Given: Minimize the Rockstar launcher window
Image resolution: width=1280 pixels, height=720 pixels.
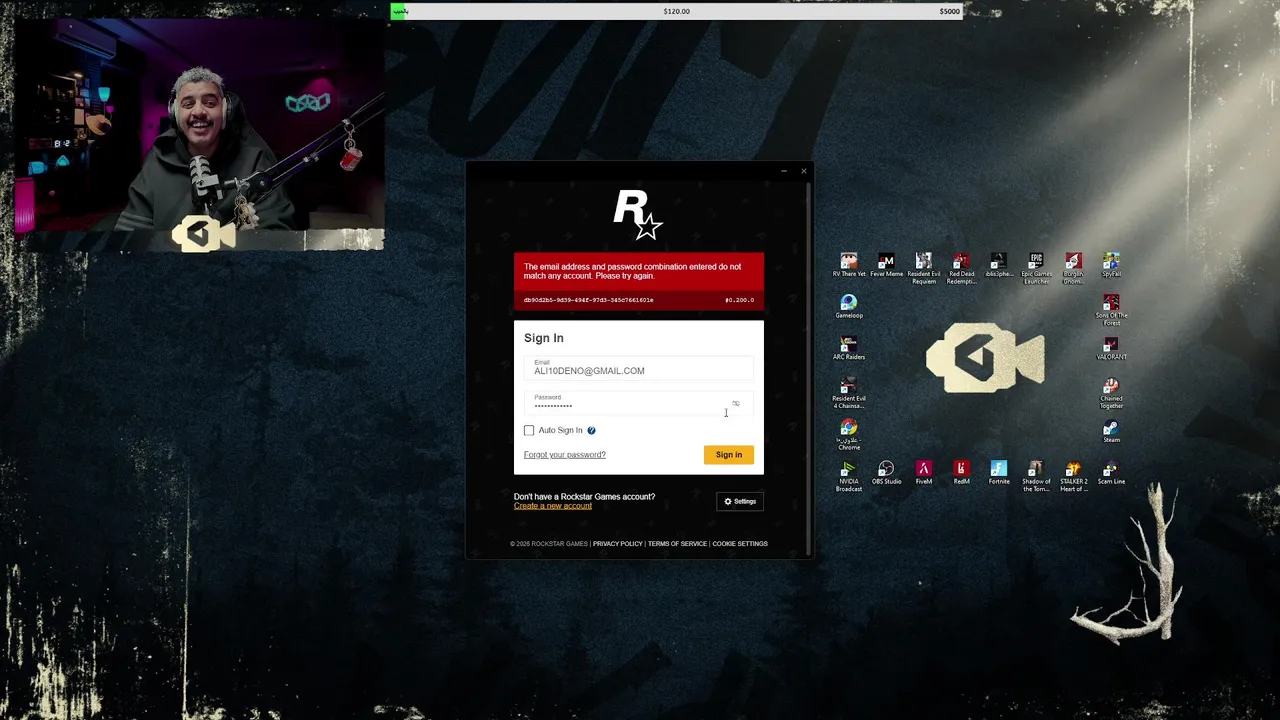Looking at the screenshot, I should point(783,171).
